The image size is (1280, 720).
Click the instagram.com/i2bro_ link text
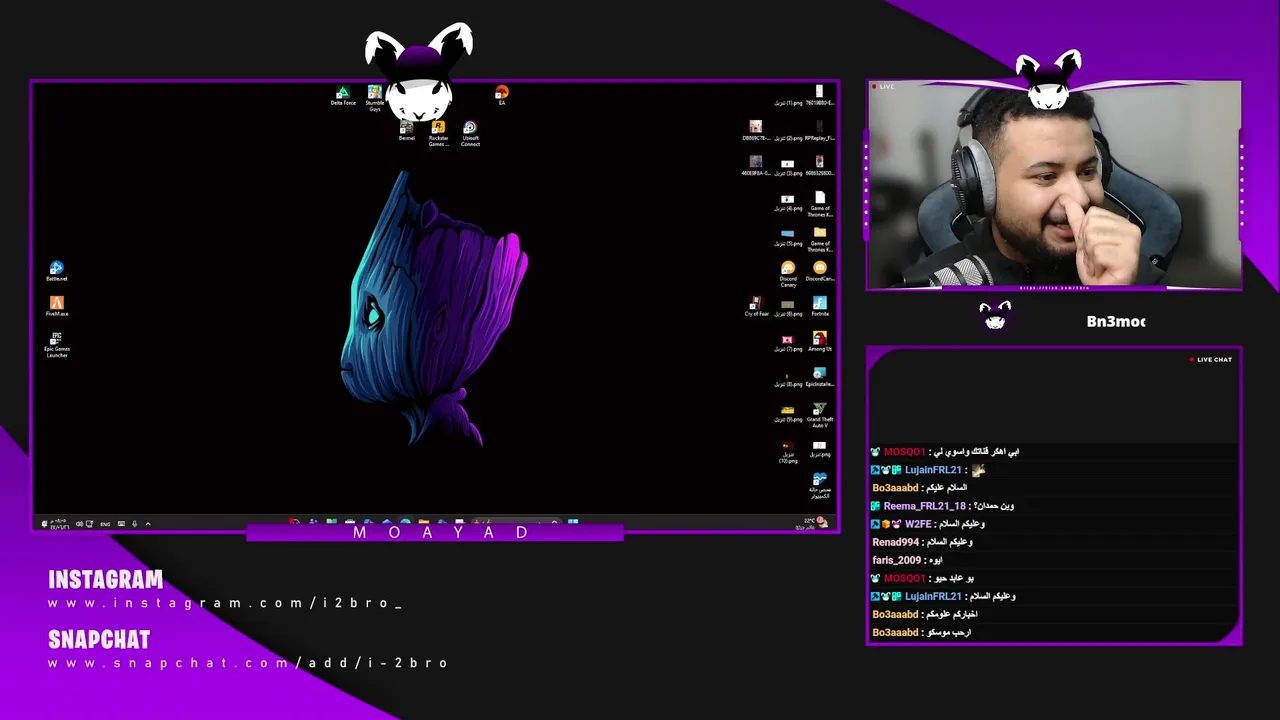(x=225, y=603)
